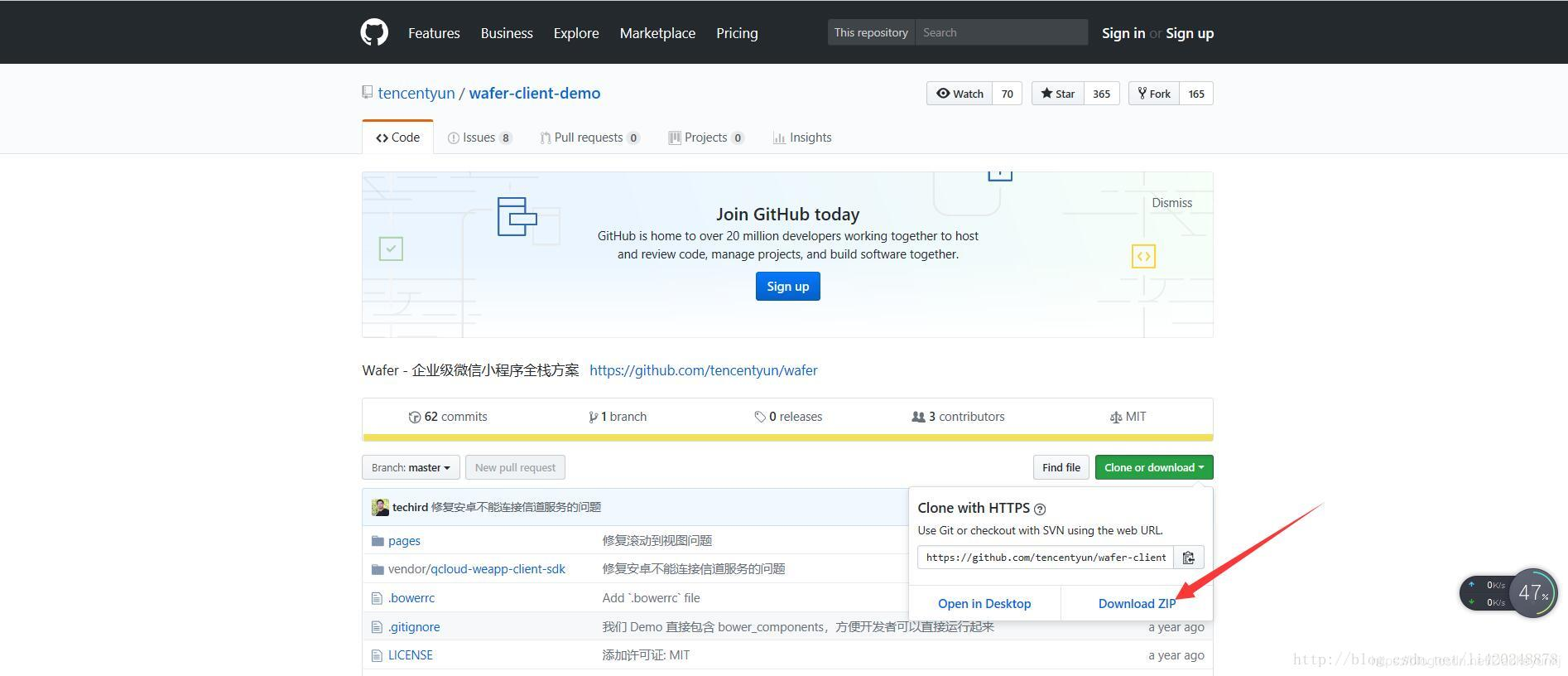The image size is (1568, 676).
Task: View the MIT license link
Action: [1128, 417]
